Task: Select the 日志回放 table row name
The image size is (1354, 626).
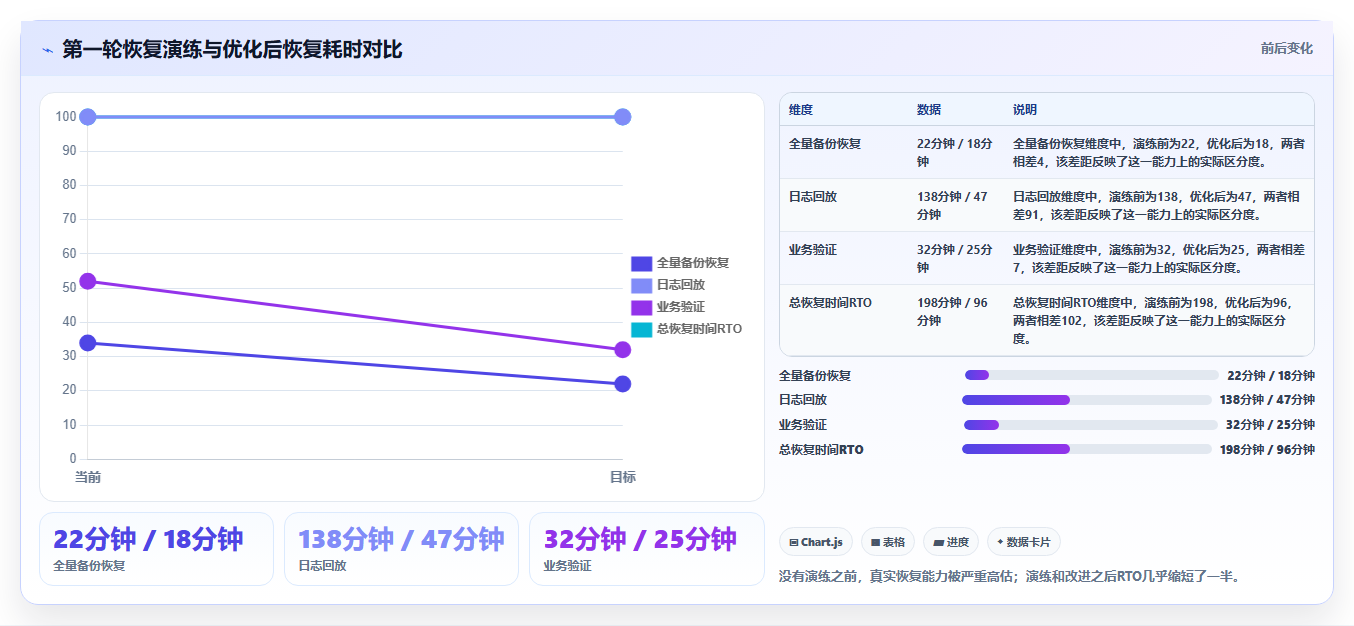Action: [813, 197]
